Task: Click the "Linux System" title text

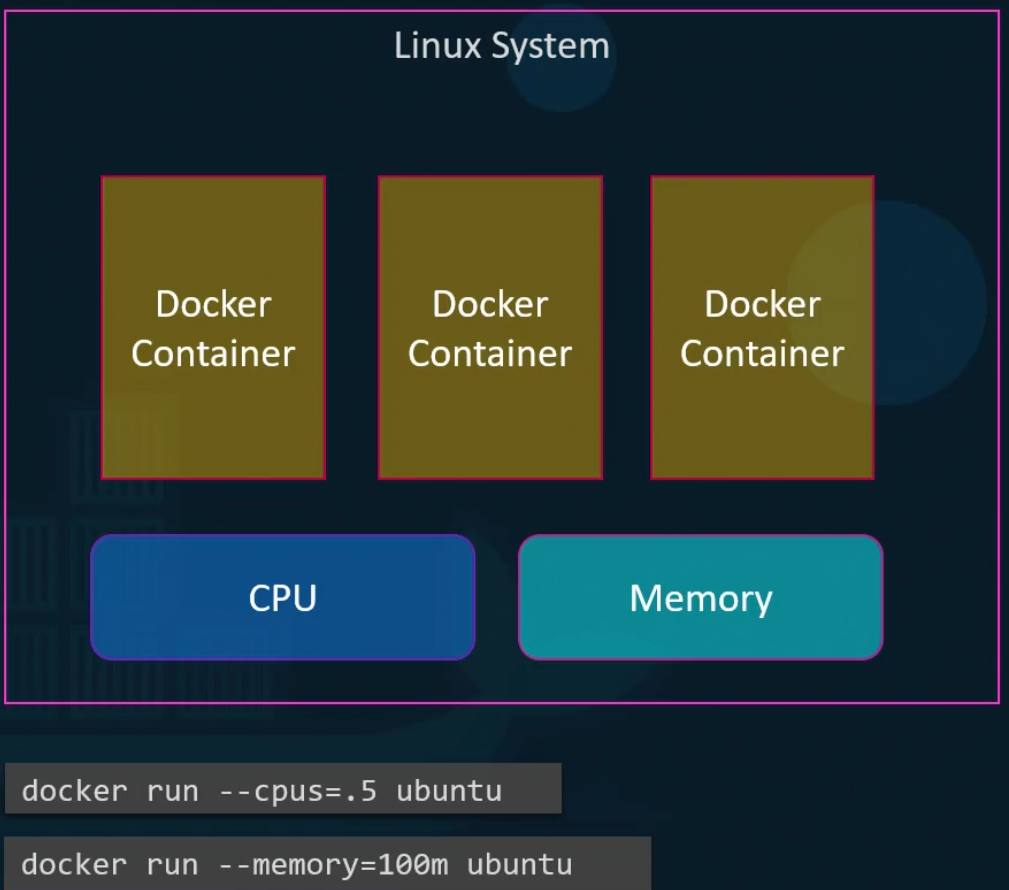Action: (x=501, y=46)
